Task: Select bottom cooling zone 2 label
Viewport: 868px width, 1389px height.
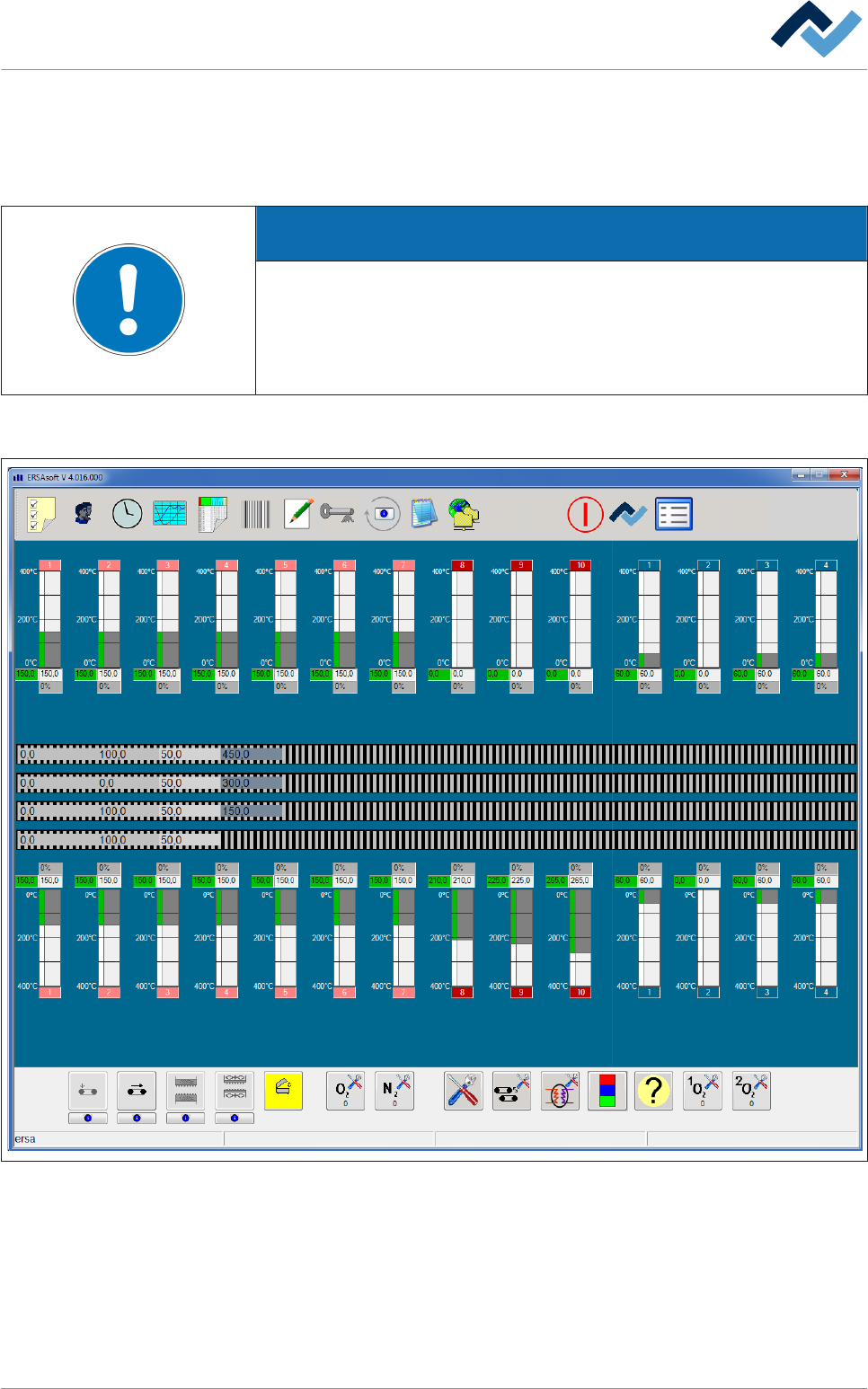Action: click(708, 992)
